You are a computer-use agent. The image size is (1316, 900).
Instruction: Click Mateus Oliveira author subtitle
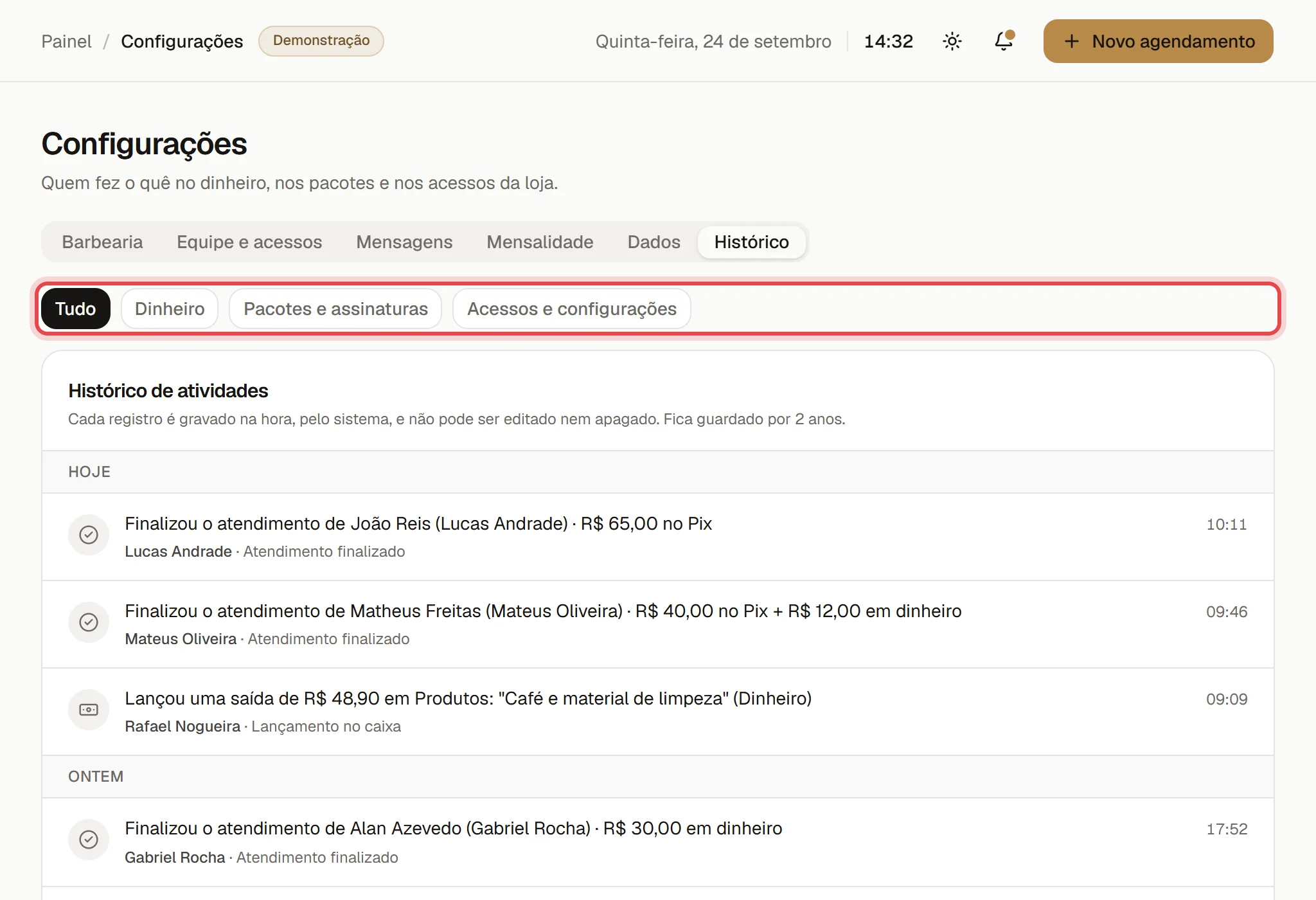[x=181, y=639]
